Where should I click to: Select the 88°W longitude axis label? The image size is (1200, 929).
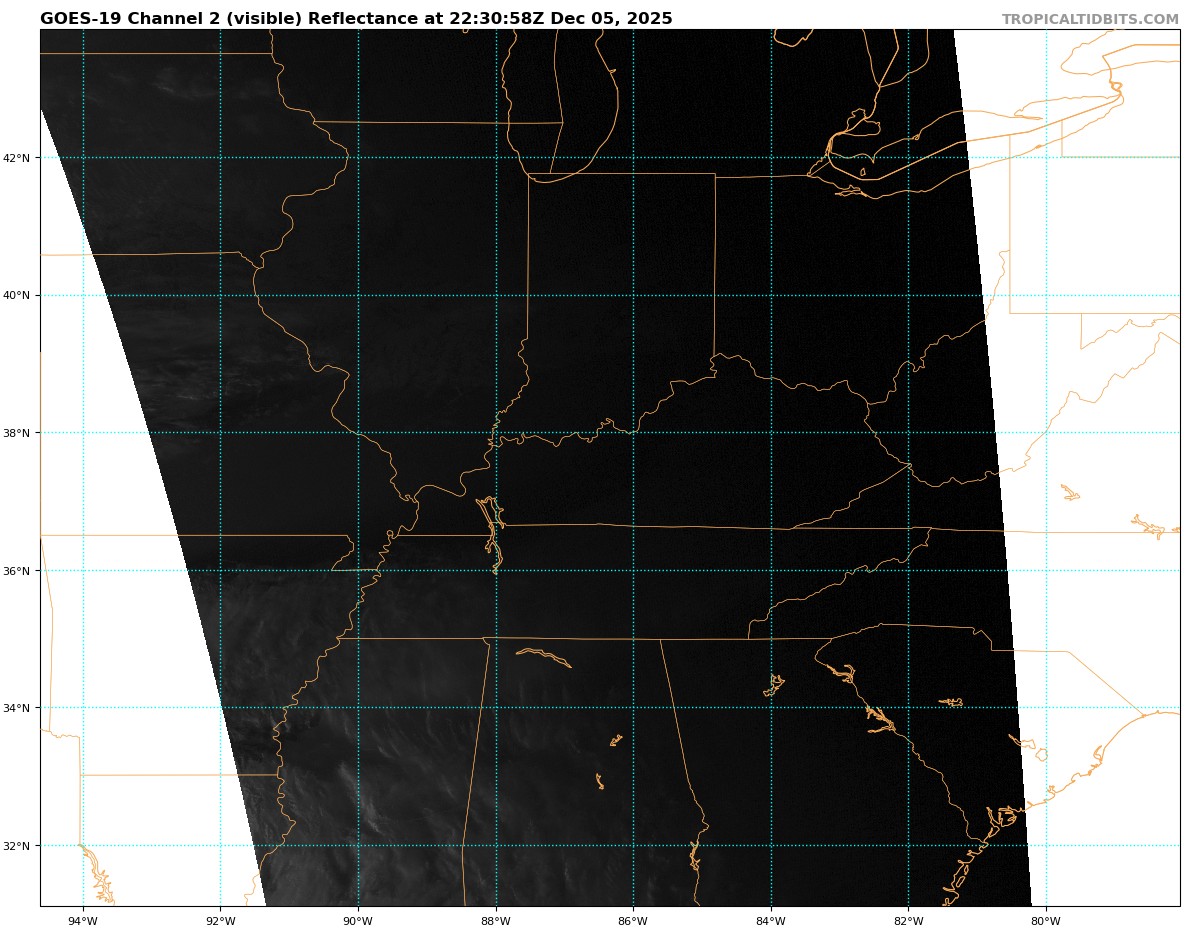click(495, 921)
